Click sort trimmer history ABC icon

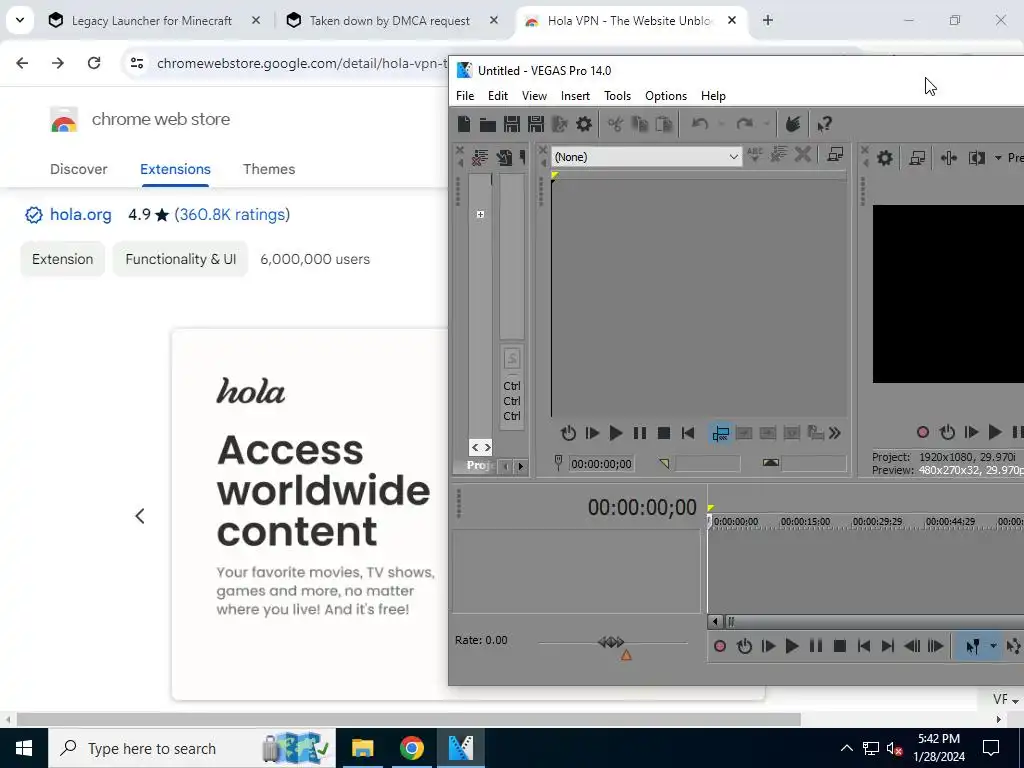click(x=755, y=155)
